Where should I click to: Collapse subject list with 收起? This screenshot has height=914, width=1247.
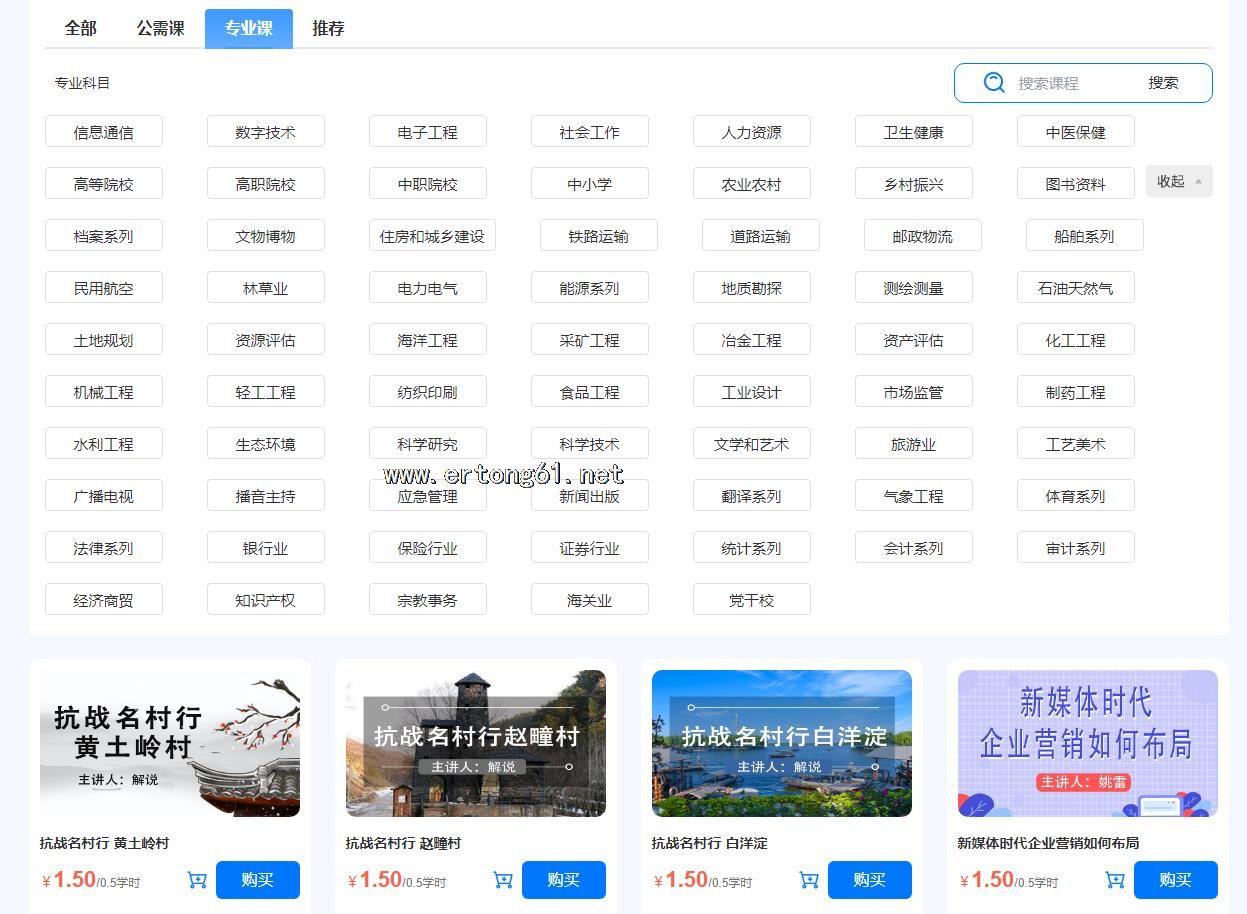click(x=1178, y=181)
